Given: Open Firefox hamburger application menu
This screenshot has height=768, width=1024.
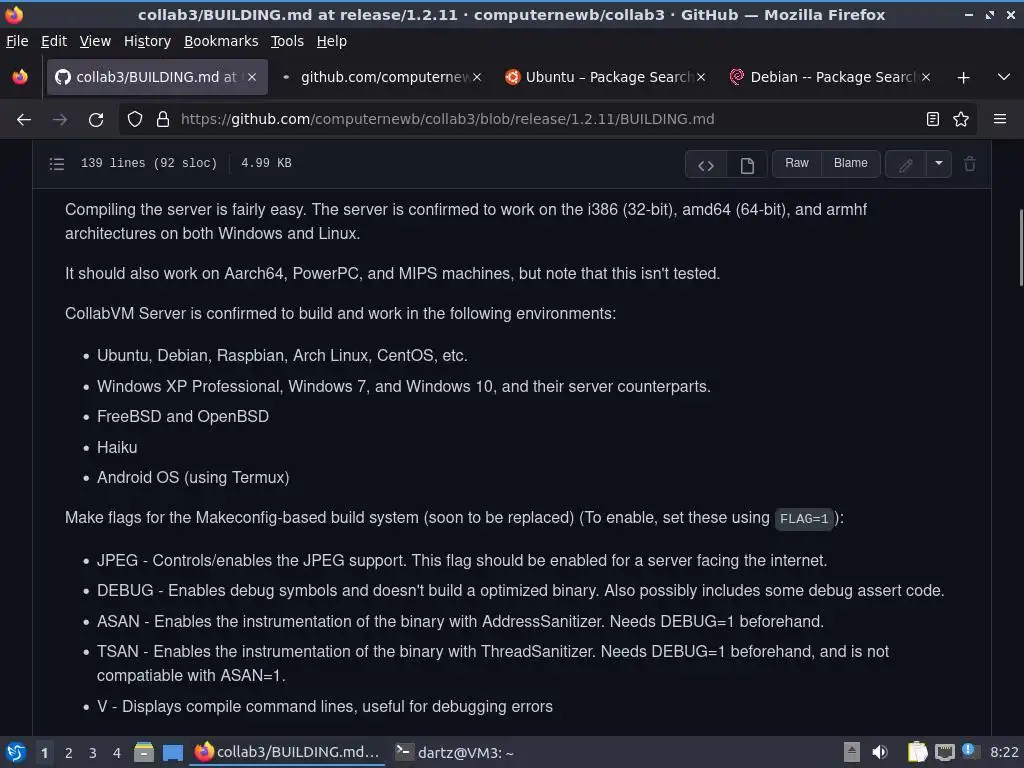Looking at the screenshot, I should click(x=1000, y=120).
